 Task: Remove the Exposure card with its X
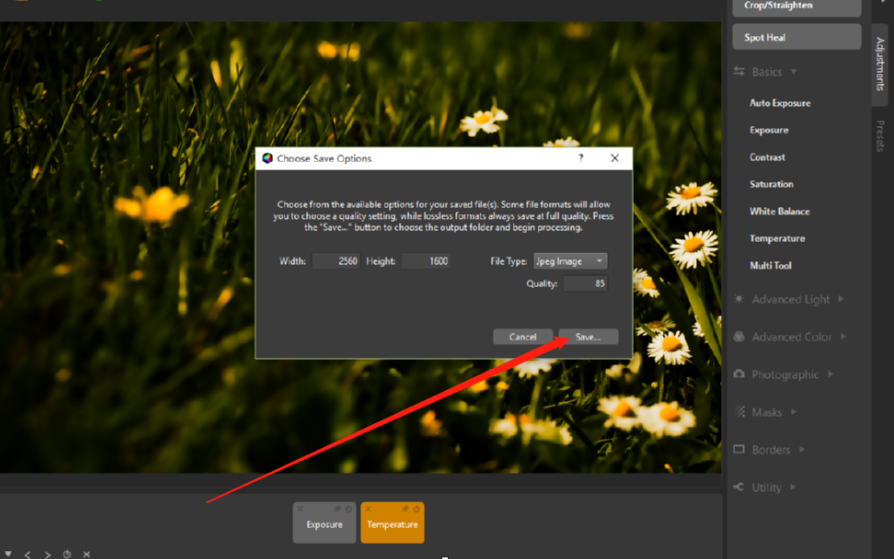point(300,509)
